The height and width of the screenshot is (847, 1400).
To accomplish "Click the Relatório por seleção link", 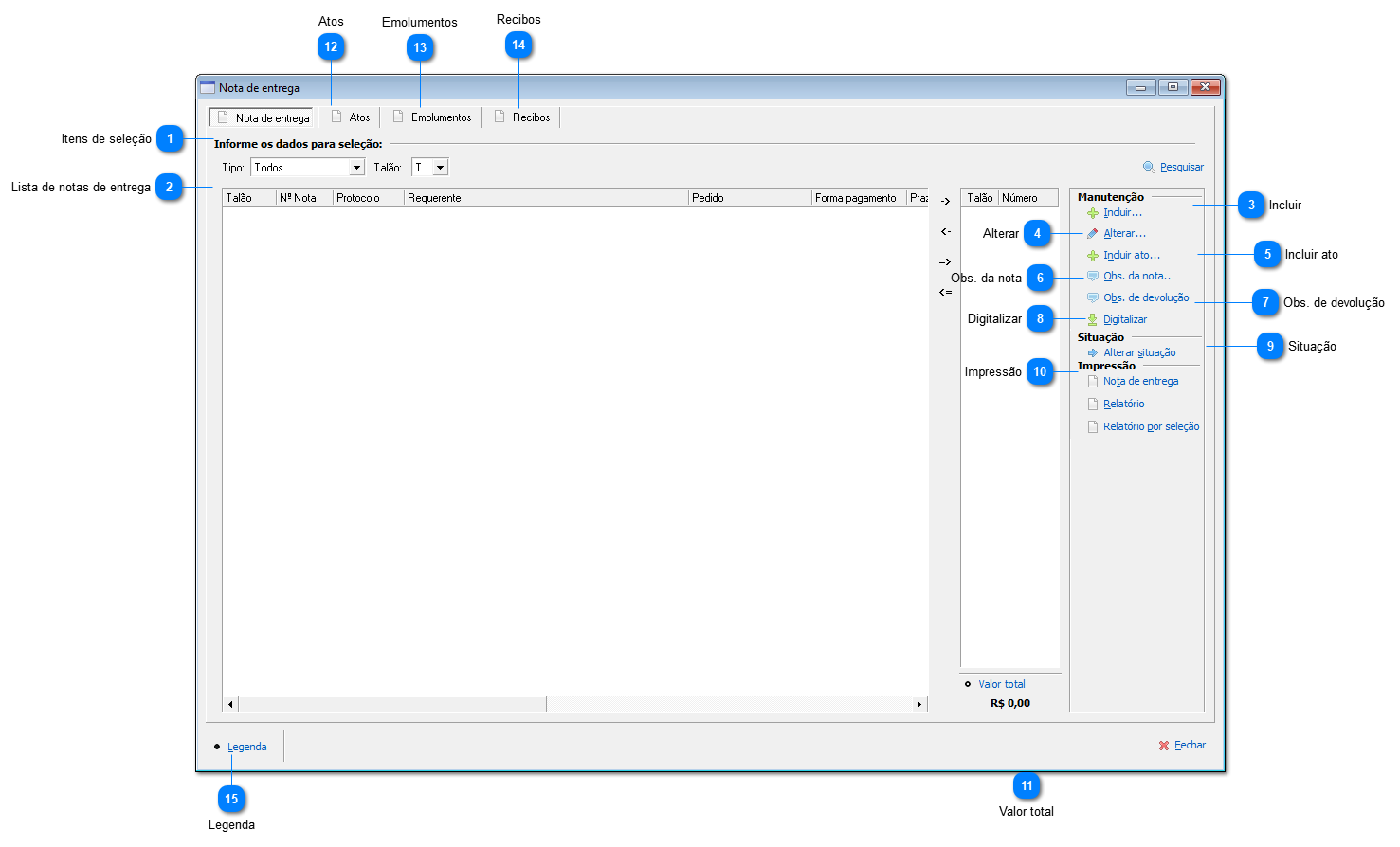I will tap(1152, 427).
